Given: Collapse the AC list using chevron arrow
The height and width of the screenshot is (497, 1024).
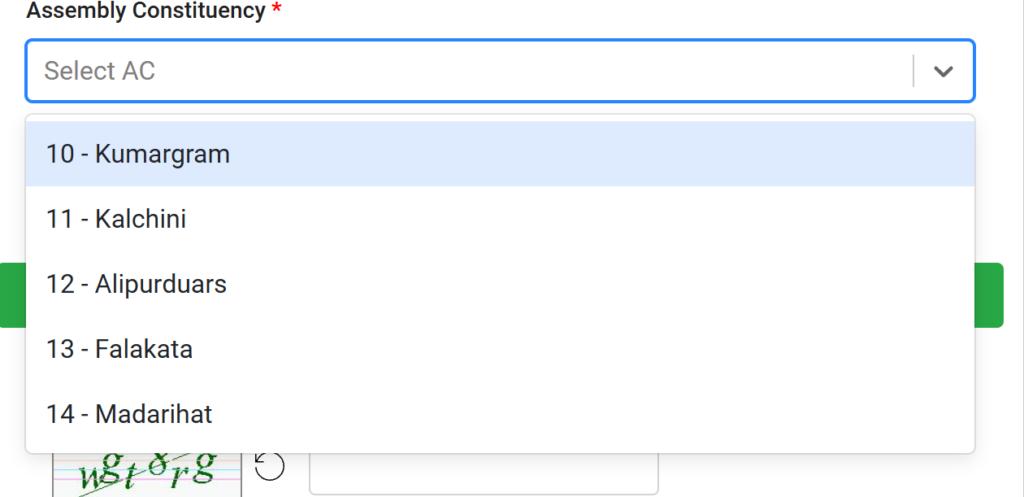Looking at the screenshot, I should coord(943,71).
